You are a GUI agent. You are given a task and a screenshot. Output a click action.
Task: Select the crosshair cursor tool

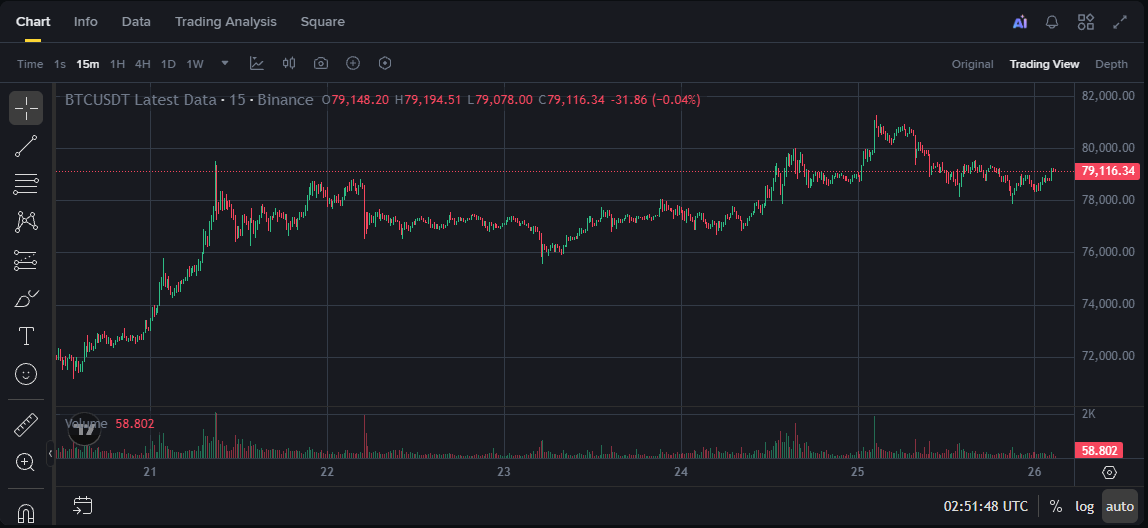pyautogui.click(x=26, y=108)
